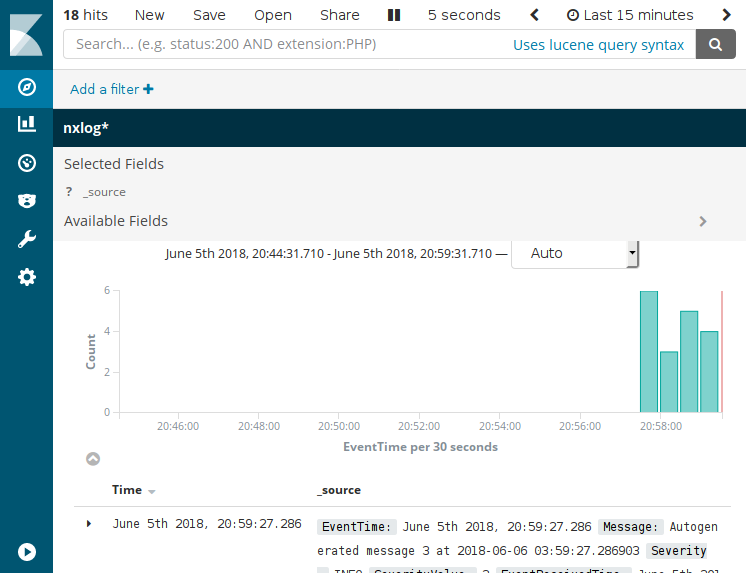
Task: Open Dev Tools wrench icon
Action: (27, 239)
